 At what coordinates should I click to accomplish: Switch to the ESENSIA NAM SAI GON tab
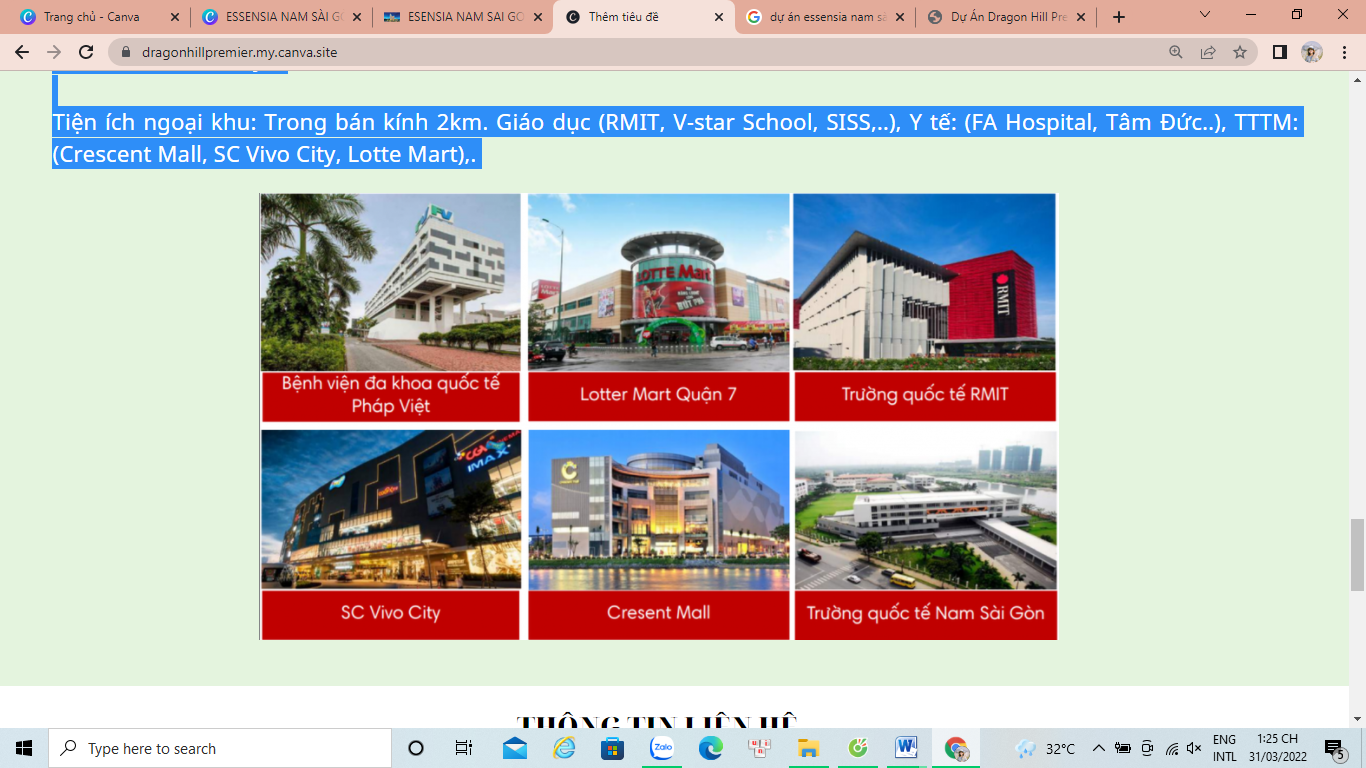(464, 17)
